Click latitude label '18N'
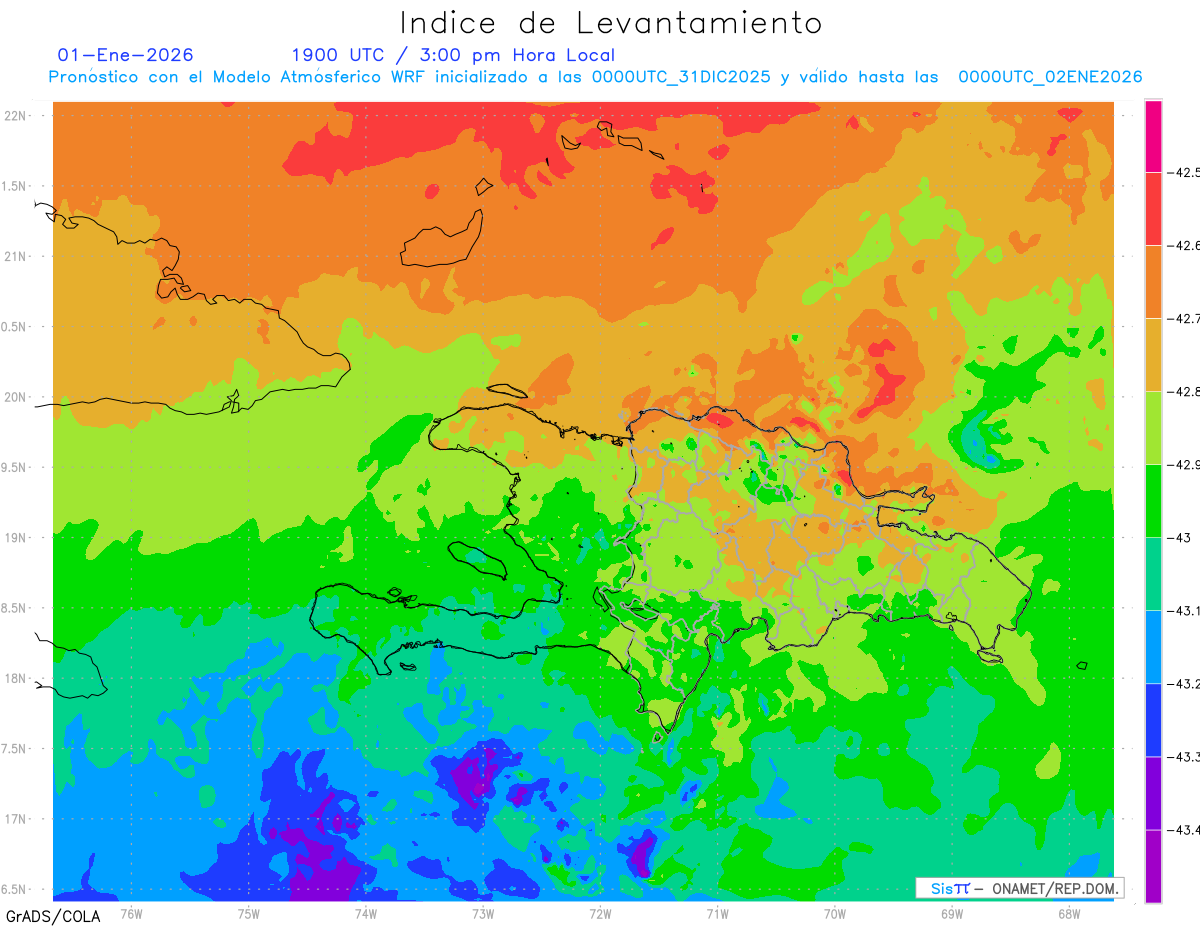The height and width of the screenshot is (927, 1200). pyautogui.click(x=17, y=679)
